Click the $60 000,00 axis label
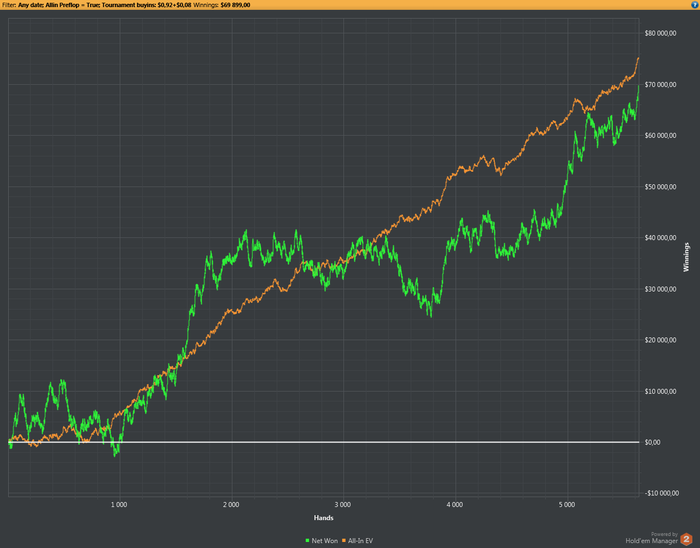This screenshot has width=700, height=548. (x=660, y=135)
